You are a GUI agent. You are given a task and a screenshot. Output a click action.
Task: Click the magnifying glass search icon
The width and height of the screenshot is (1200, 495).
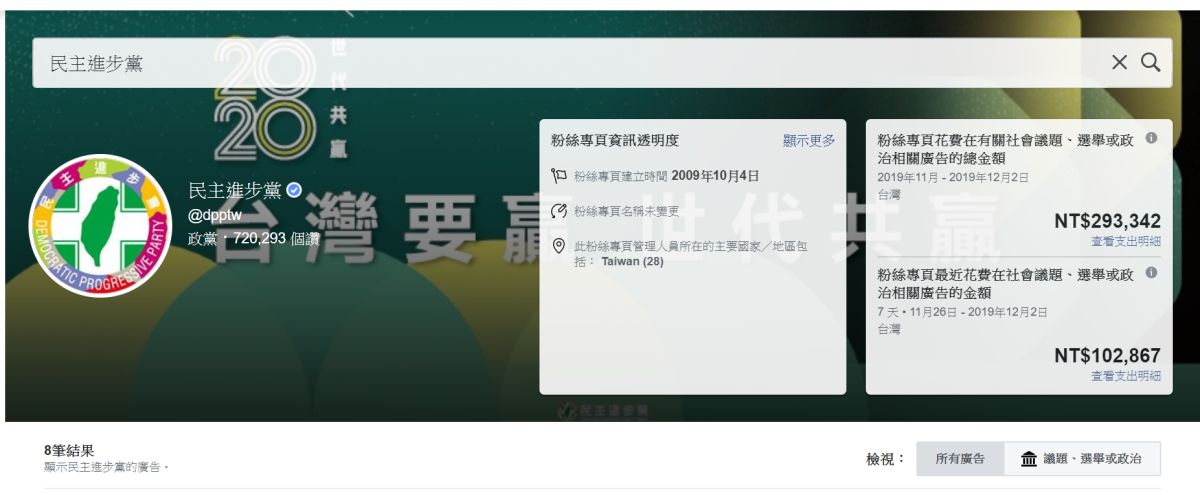(1151, 63)
